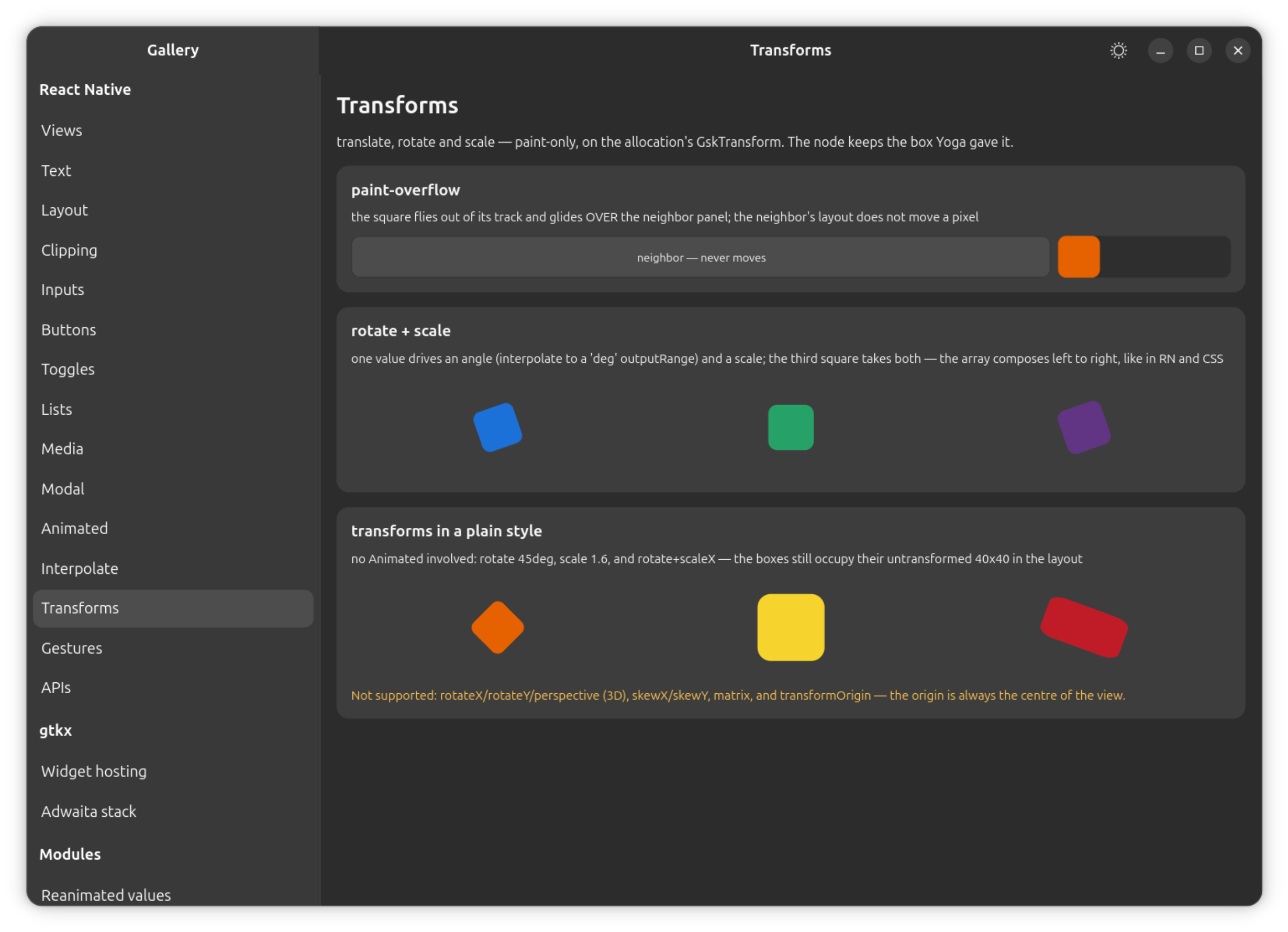Viewport: 1288px width, 932px height.
Task: Click the red rotated stretched rectangle
Action: click(x=1084, y=627)
